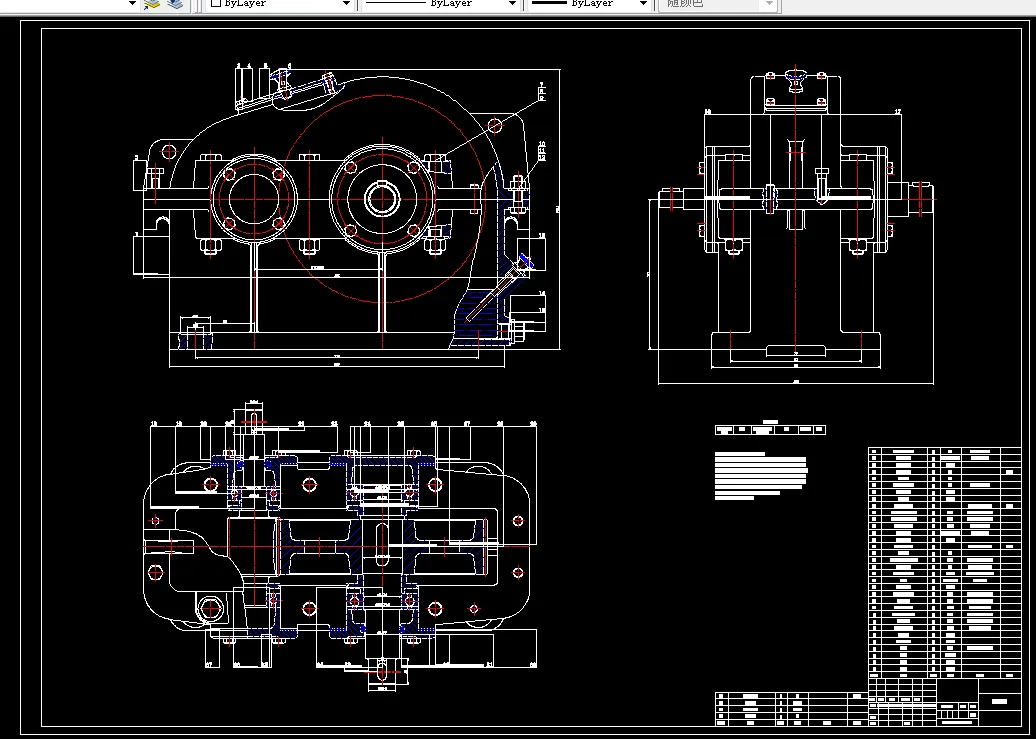1036x739 pixels.
Task: Click the layer previous icon
Action: tap(175, 4)
